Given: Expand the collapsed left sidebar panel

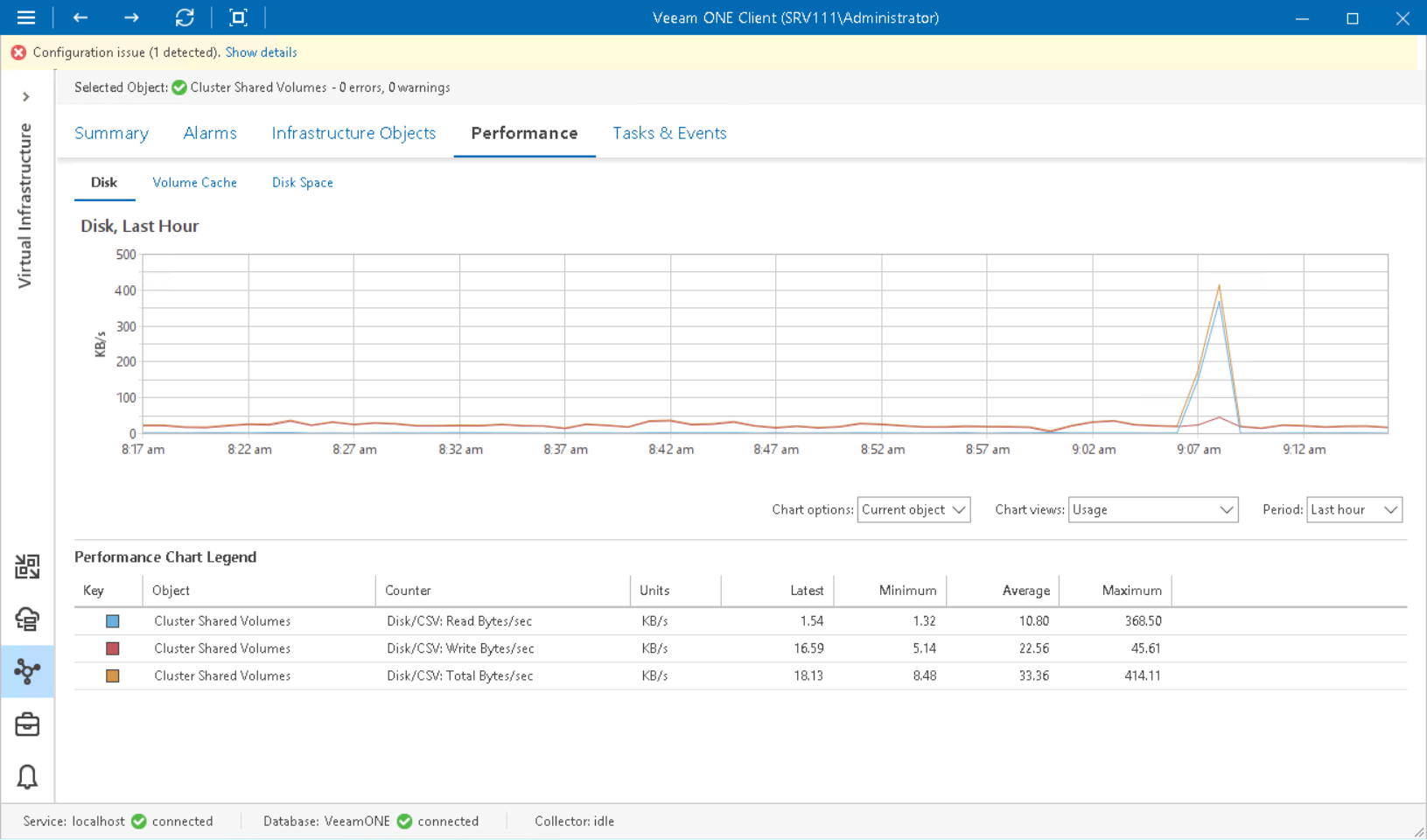Looking at the screenshot, I should [26, 96].
